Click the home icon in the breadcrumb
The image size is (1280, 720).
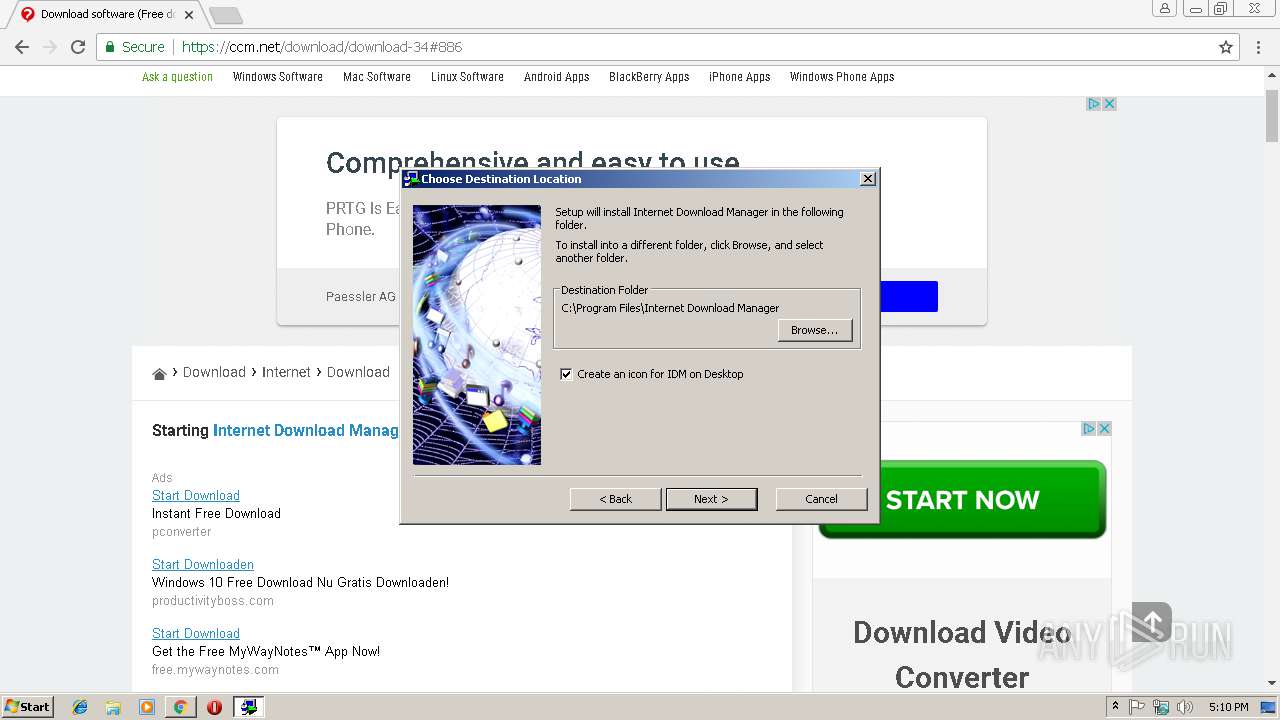[x=159, y=374]
